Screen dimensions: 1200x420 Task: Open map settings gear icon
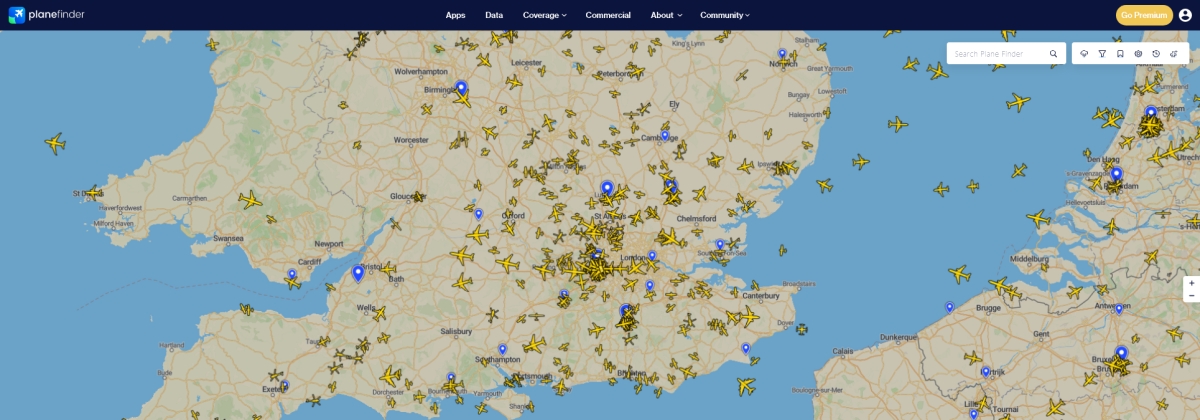click(x=1138, y=54)
